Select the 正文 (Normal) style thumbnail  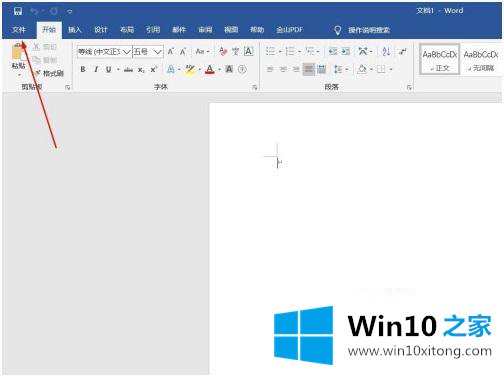[440, 59]
